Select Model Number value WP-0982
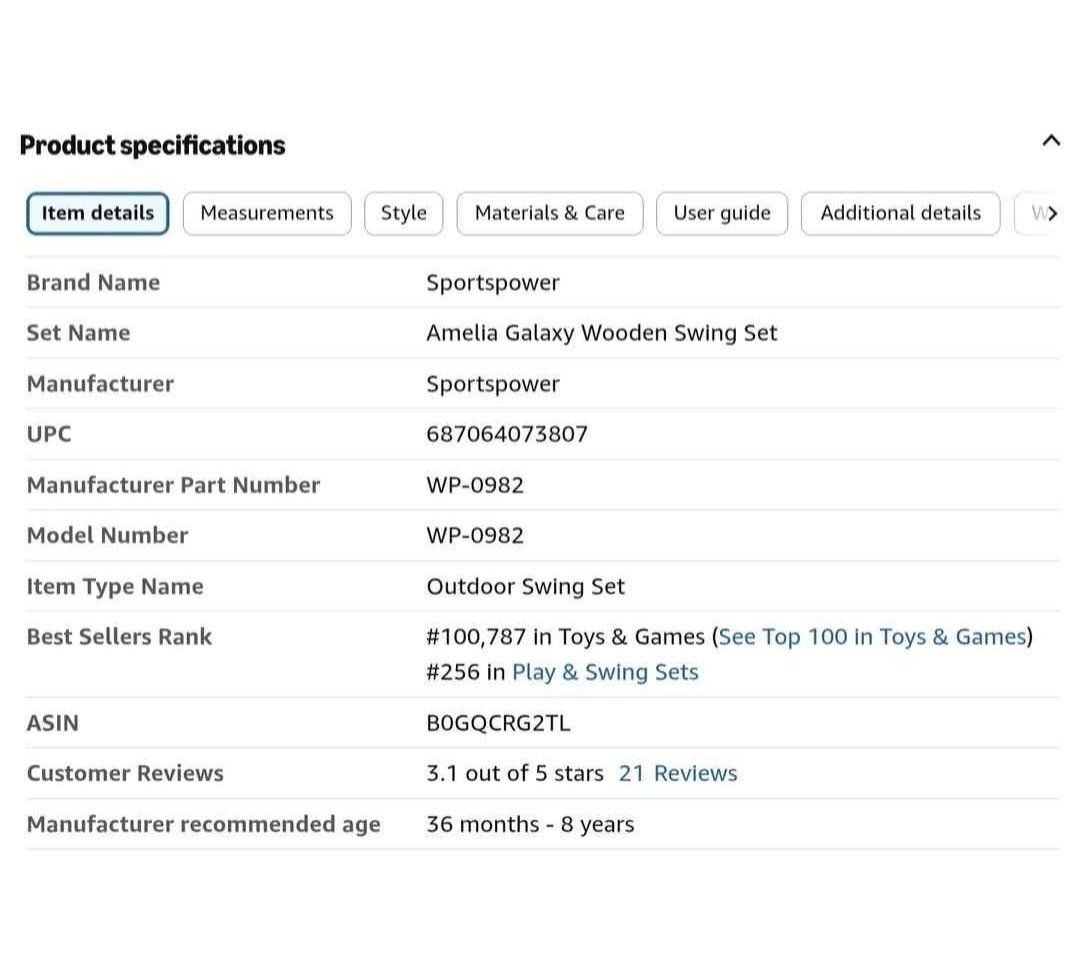Screen dimensions: 1080x958 pyautogui.click(x=475, y=536)
